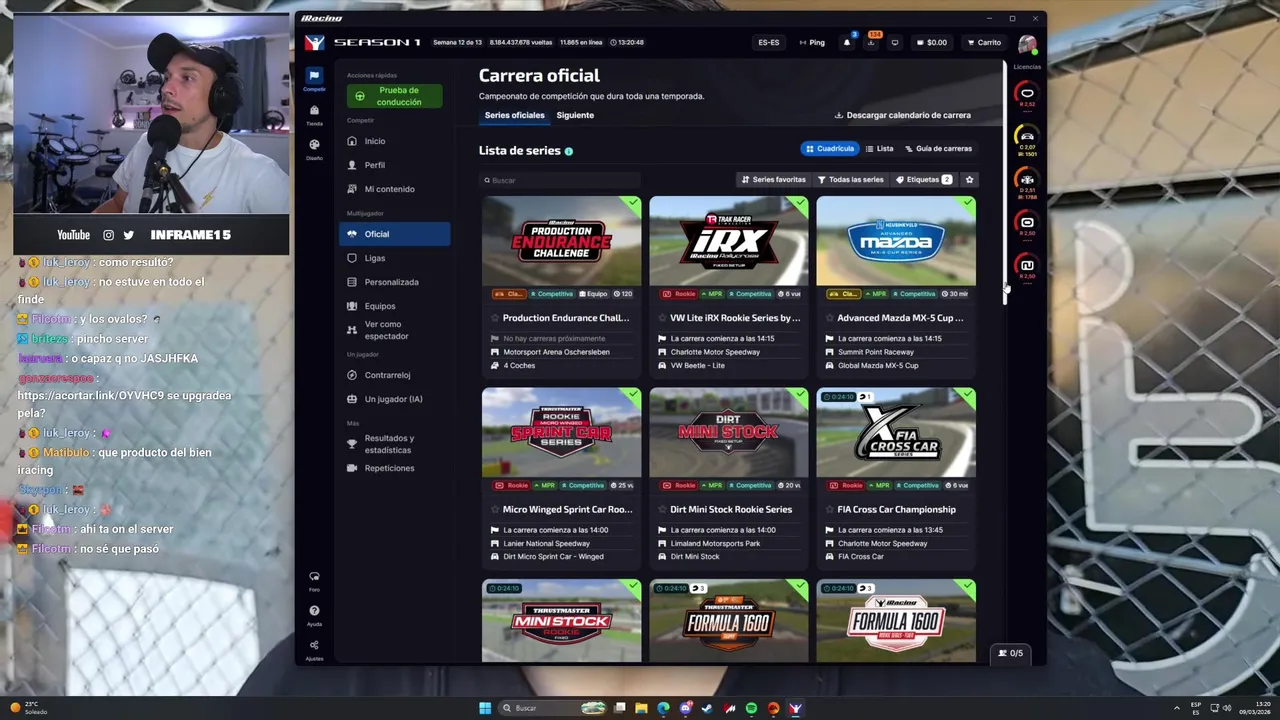
Task: Open Ver como espectador
Action: 395,330
